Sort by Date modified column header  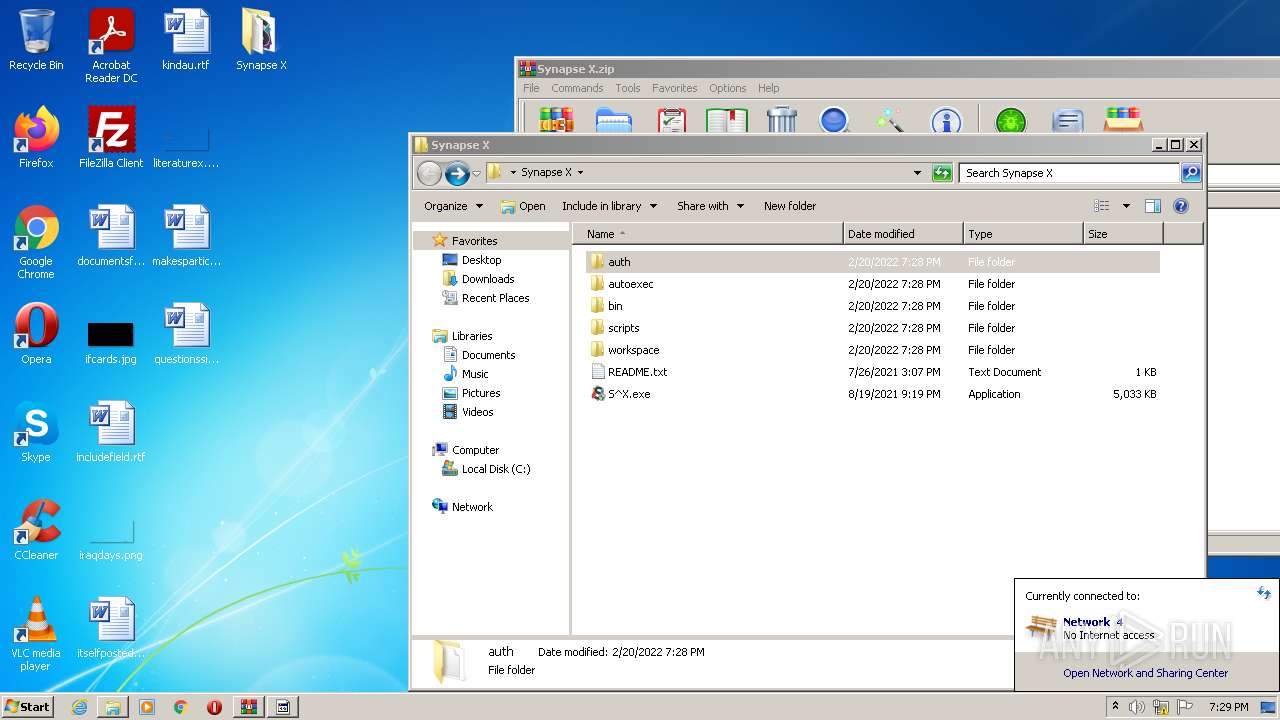903,234
